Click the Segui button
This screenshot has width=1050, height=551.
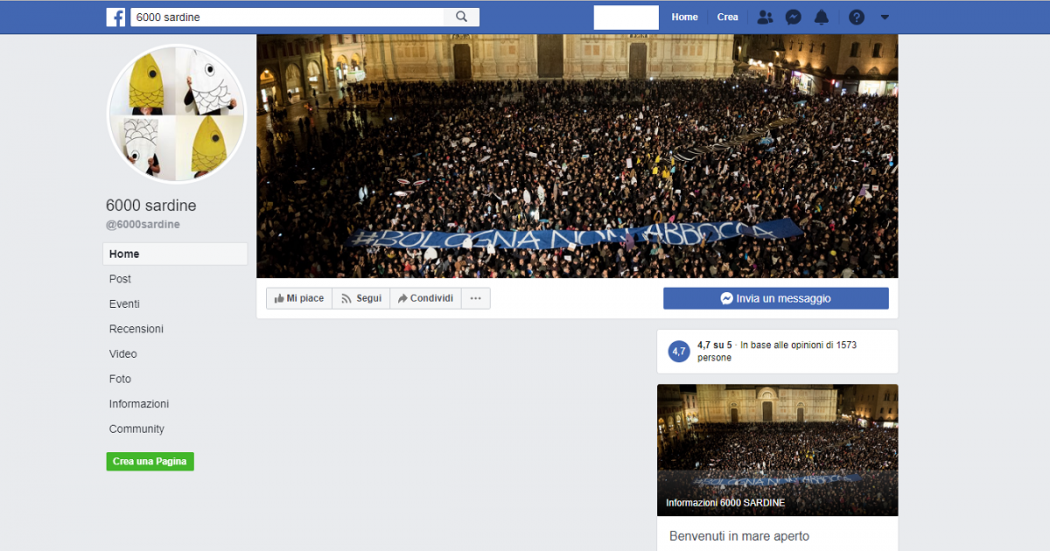coord(361,299)
